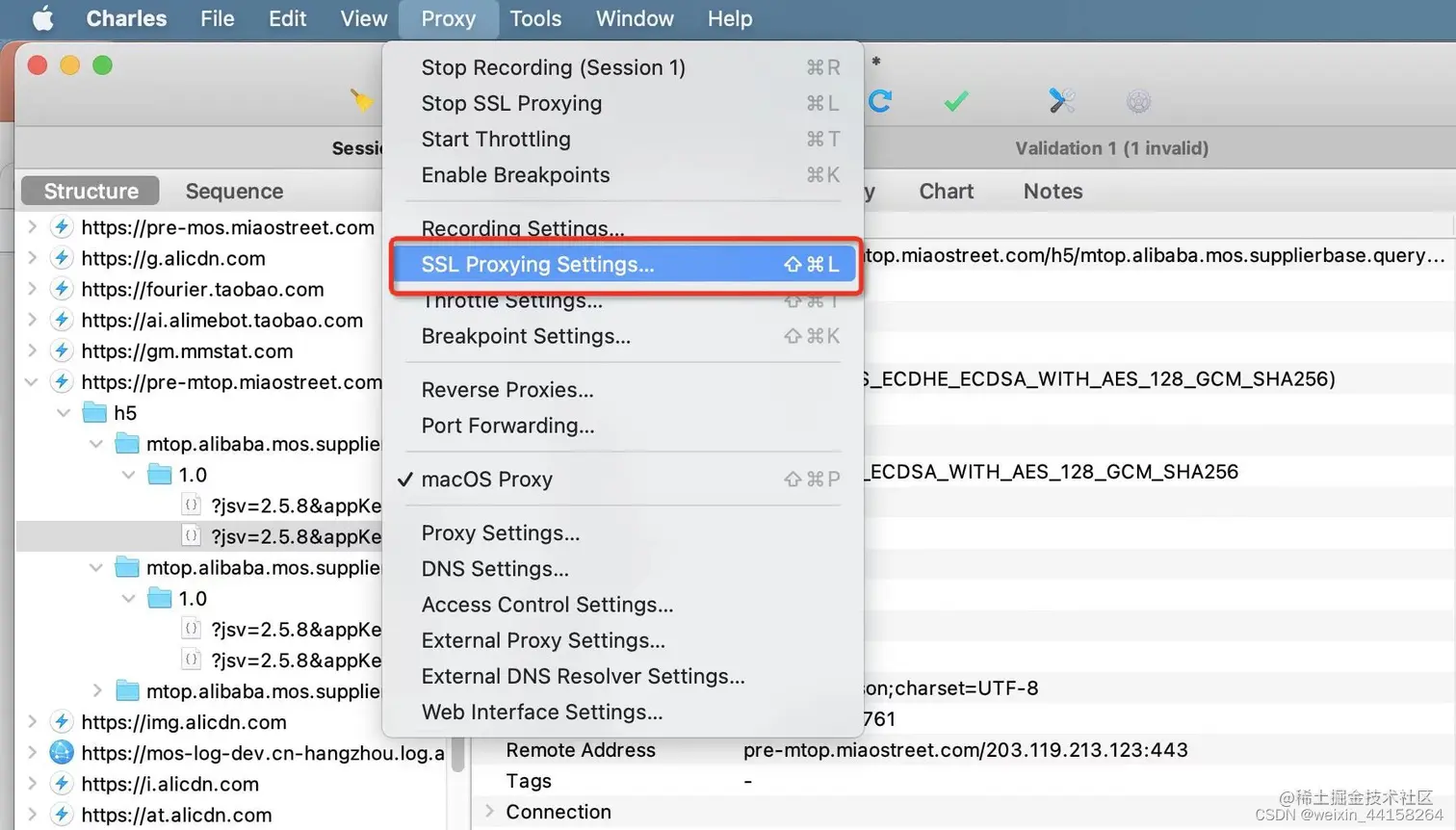Click the https://ai.alimebot.taobao.com host
The image size is (1456, 830).
(222, 320)
